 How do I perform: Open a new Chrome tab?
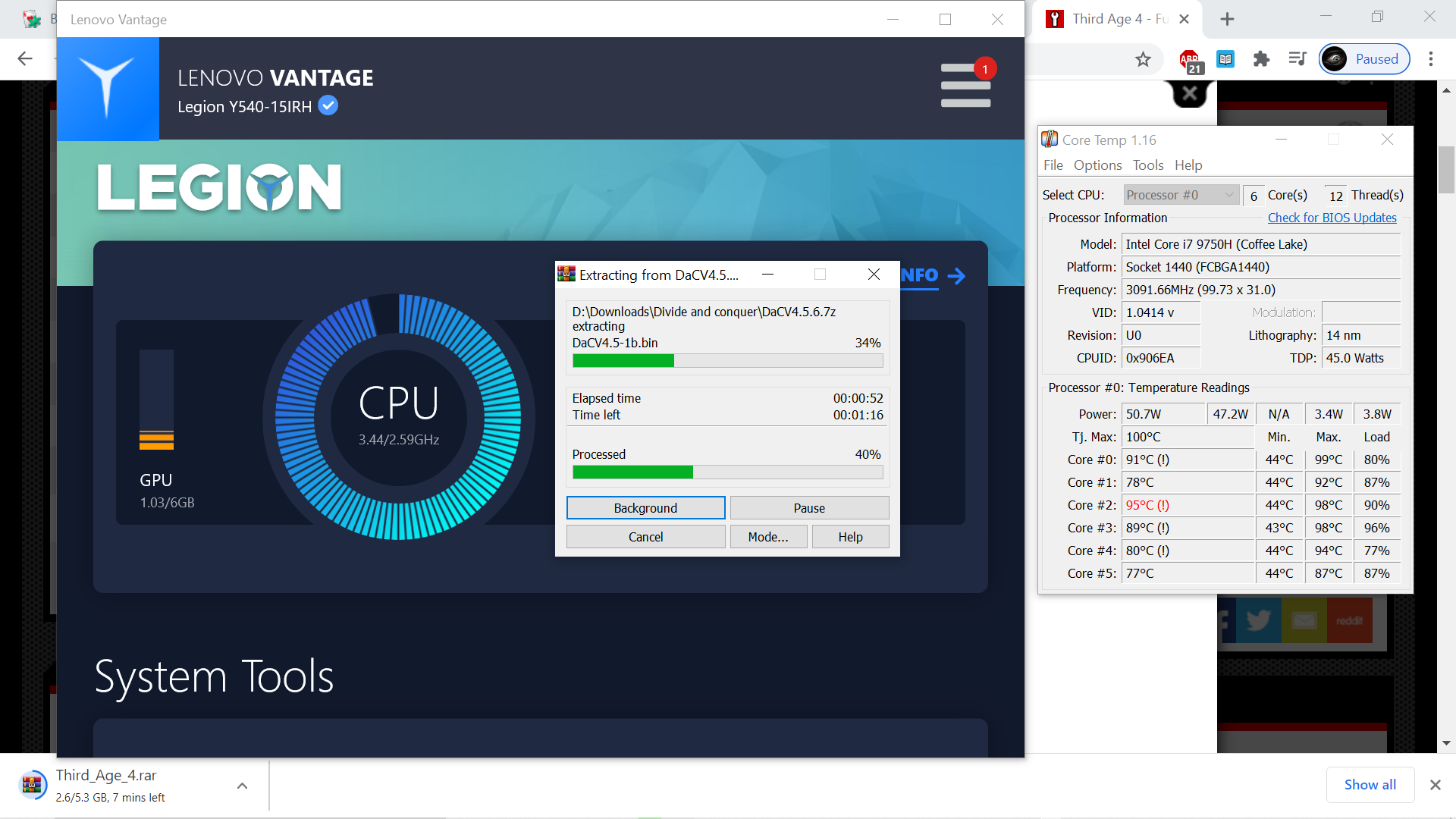pyautogui.click(x=1227, y=19)
